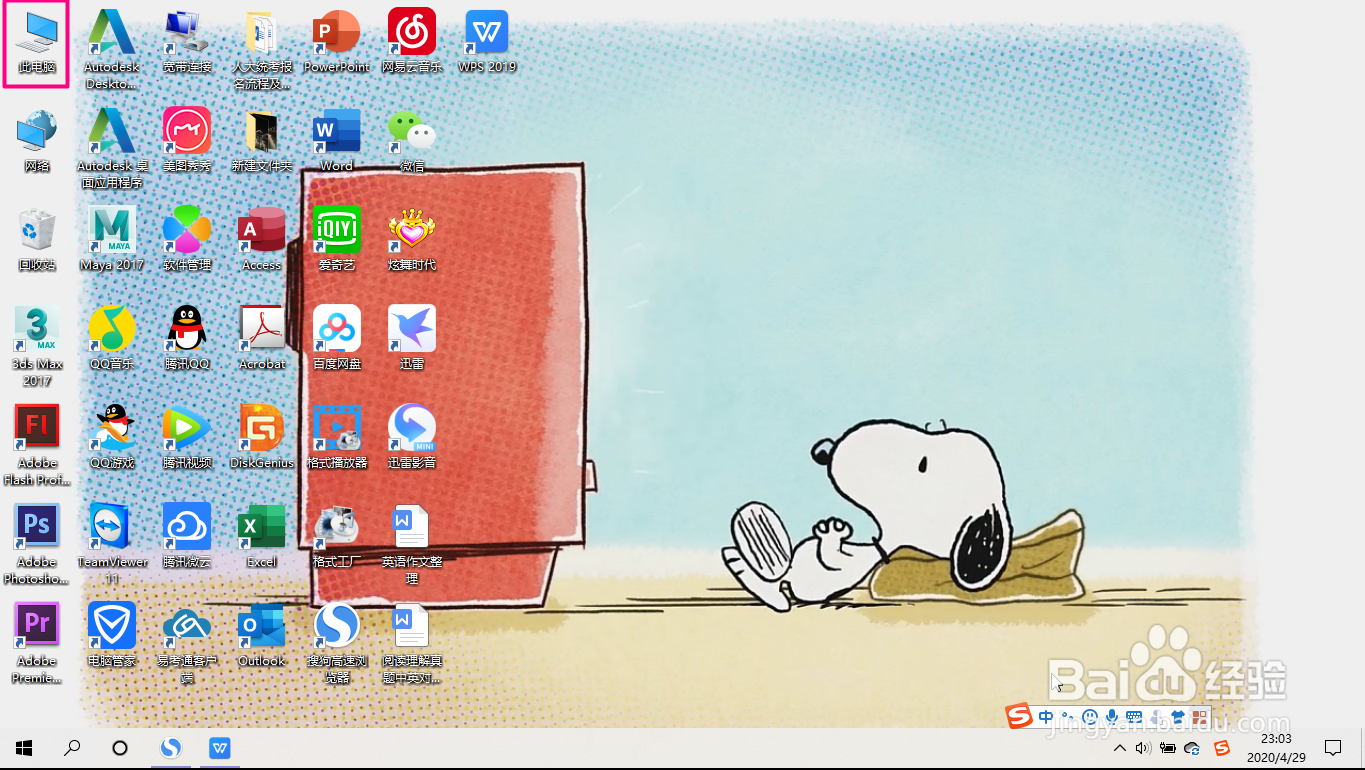The height and width of the screenshot is (770, 1365).
Task: Toggle punctuation mode in Sogou bar
Action: [1067, 717]
